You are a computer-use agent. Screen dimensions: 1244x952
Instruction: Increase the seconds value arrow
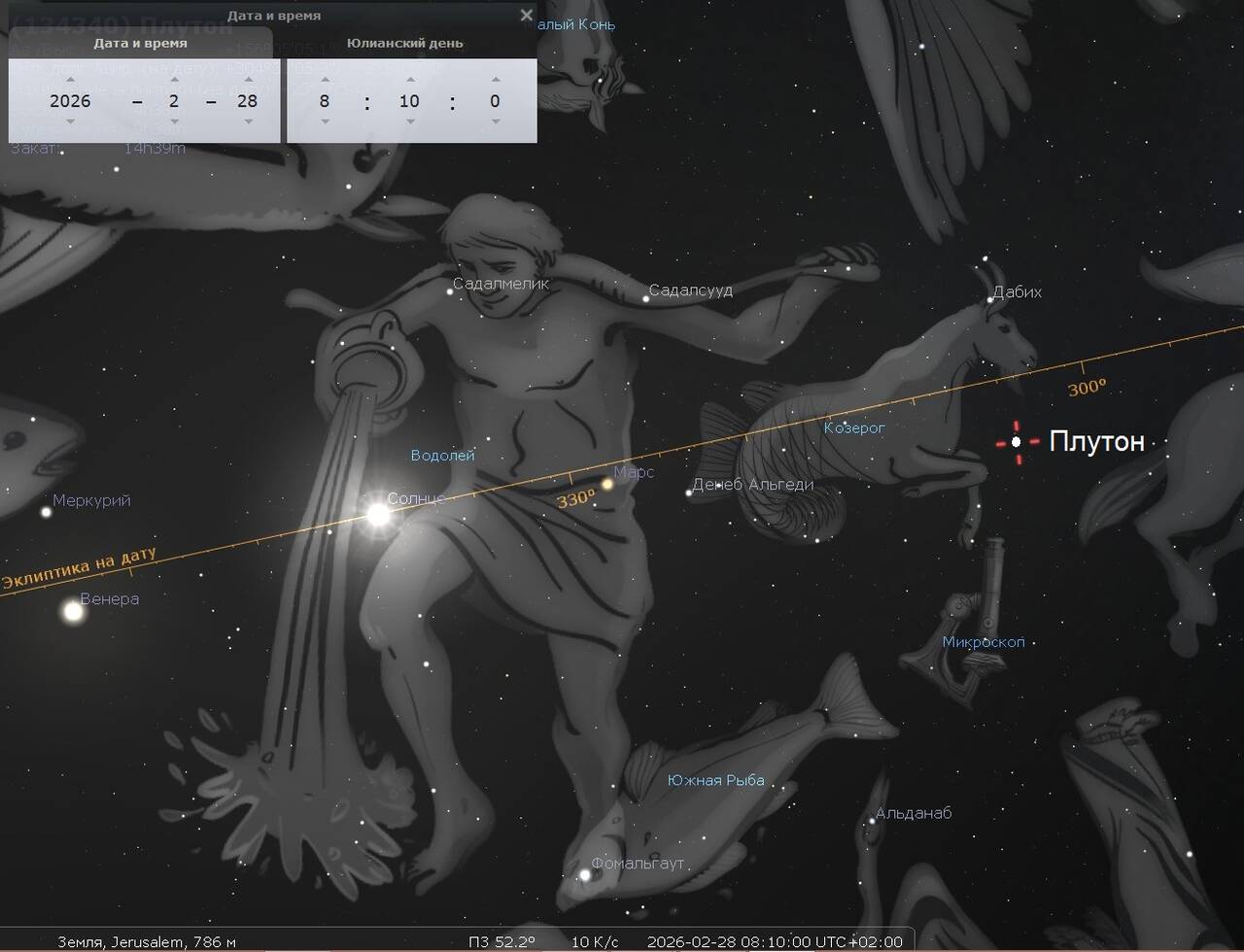[x=495, y=81]
